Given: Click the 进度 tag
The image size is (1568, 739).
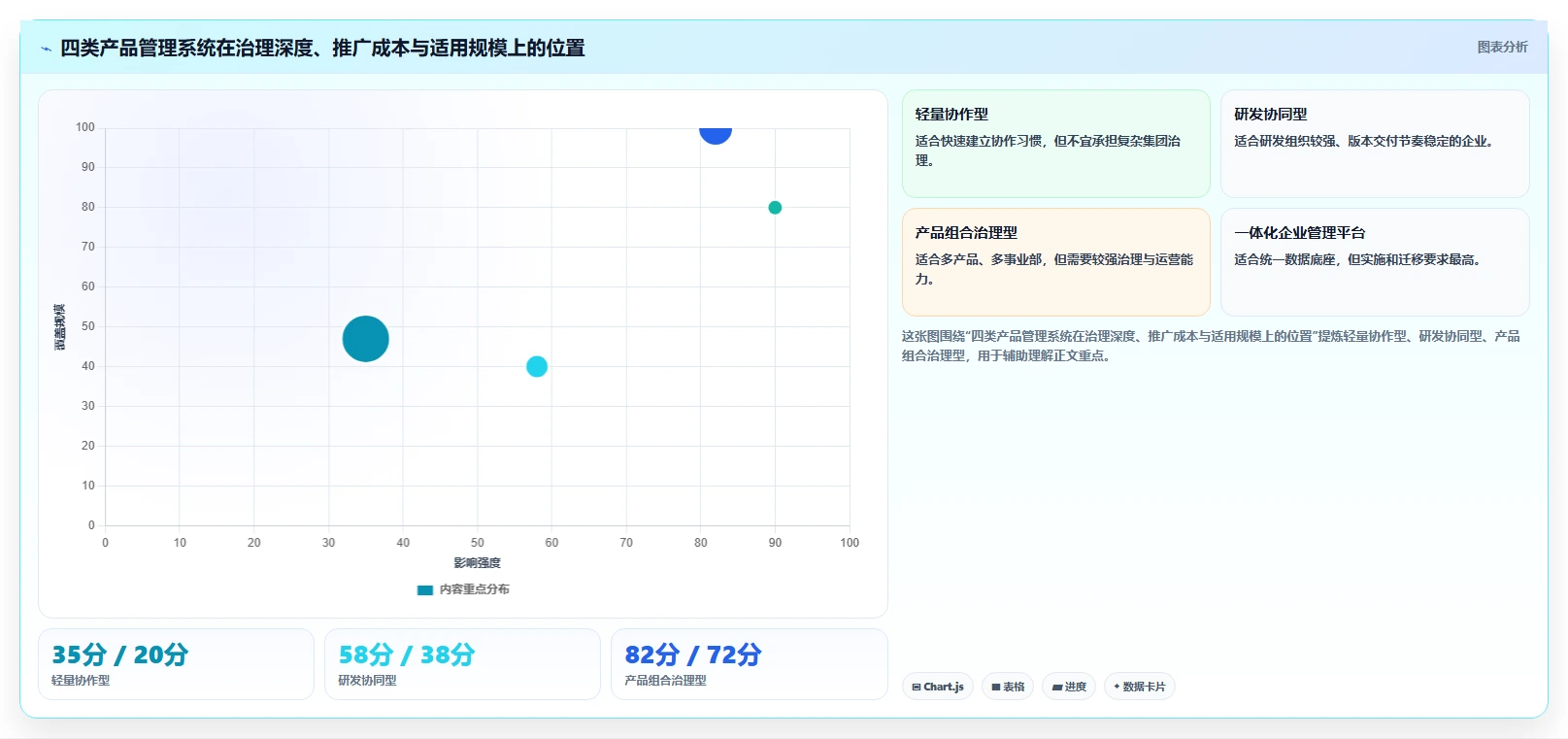Looking at the screenshot, I should point(1069,687).
